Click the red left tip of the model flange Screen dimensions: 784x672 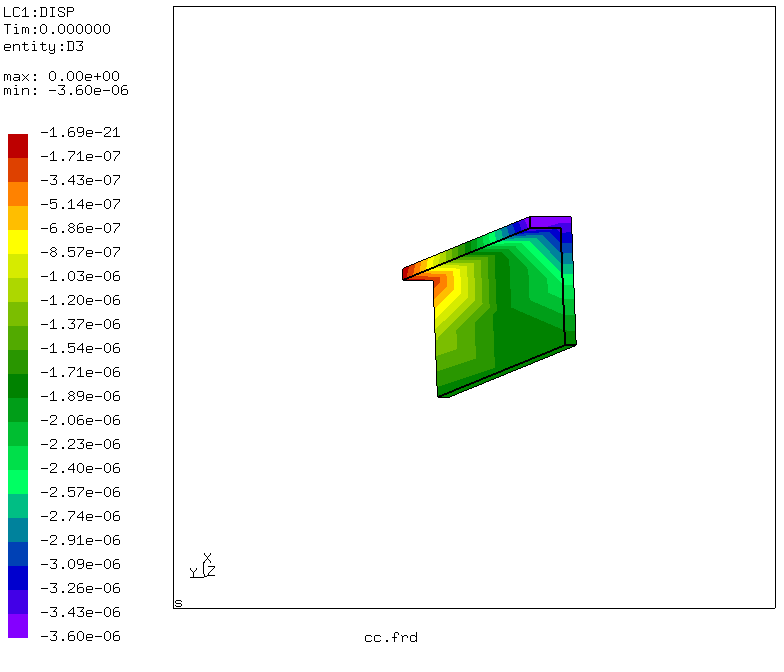[x=407, y=273]
